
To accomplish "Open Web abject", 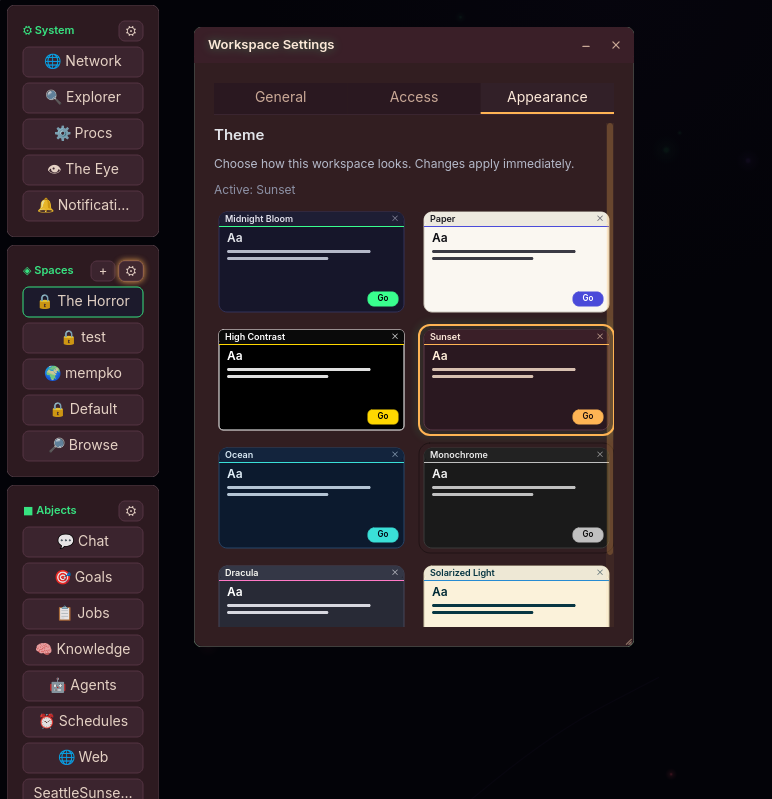I will point(83,758).
